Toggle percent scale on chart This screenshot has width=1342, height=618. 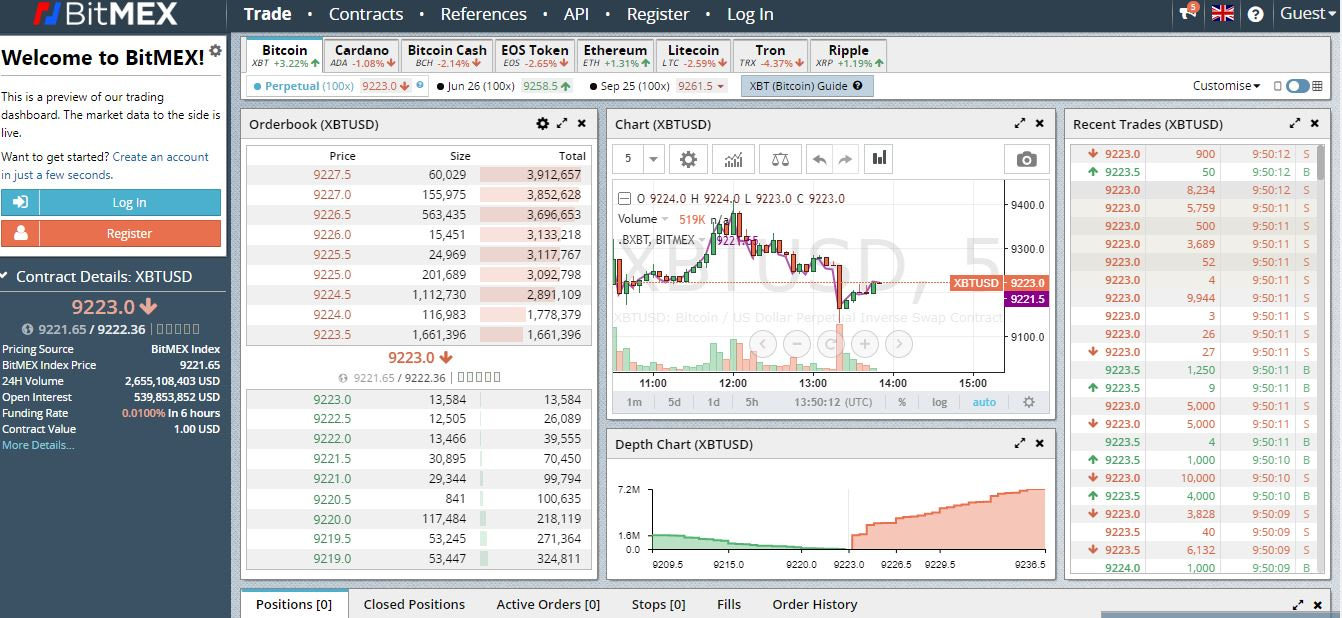coord(902,402)
